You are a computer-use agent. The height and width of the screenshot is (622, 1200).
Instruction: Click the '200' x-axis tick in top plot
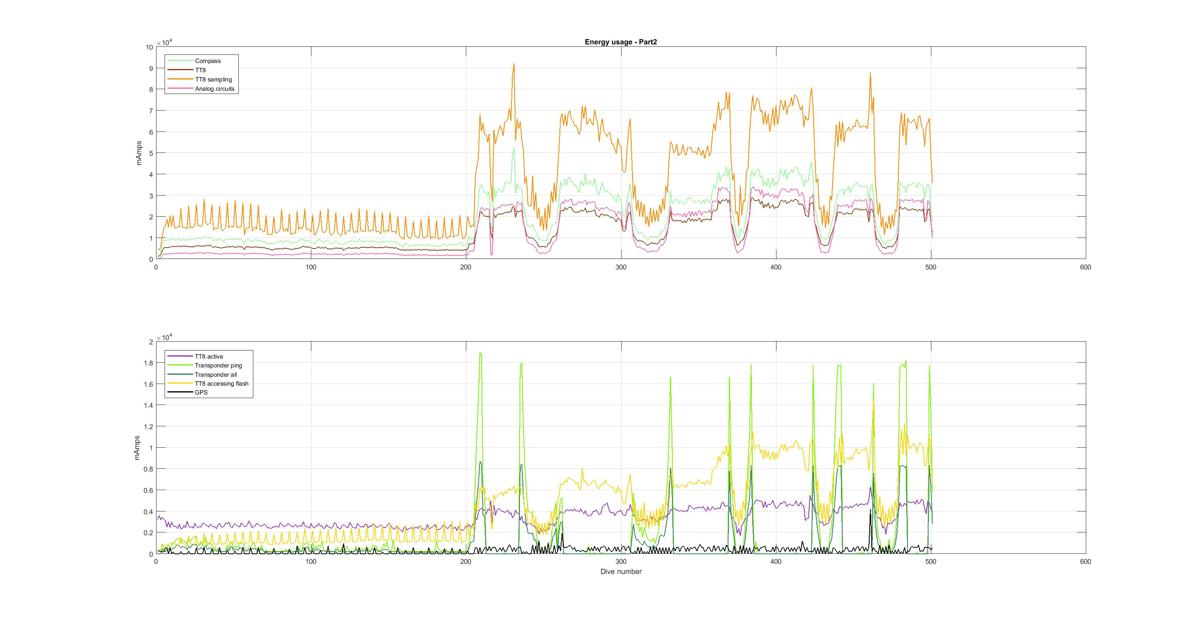click(x=466, y=267)
